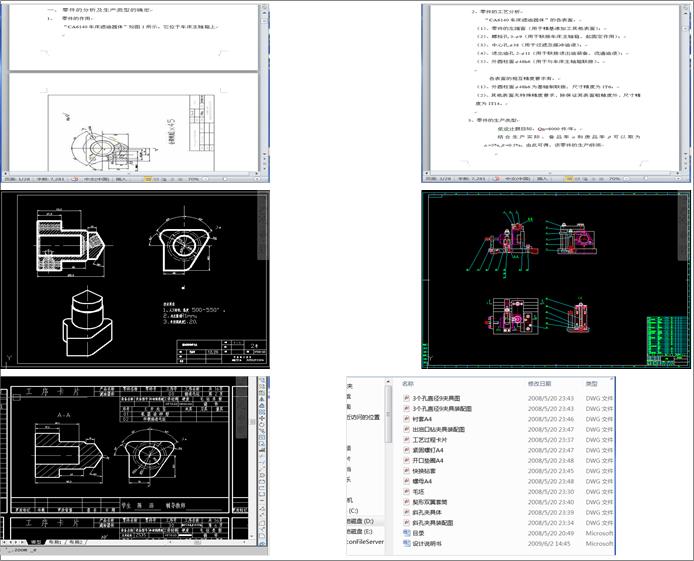694x561 pixels.
Task: Open the FileServer network location in the sidebar
Action: point(366,542)
